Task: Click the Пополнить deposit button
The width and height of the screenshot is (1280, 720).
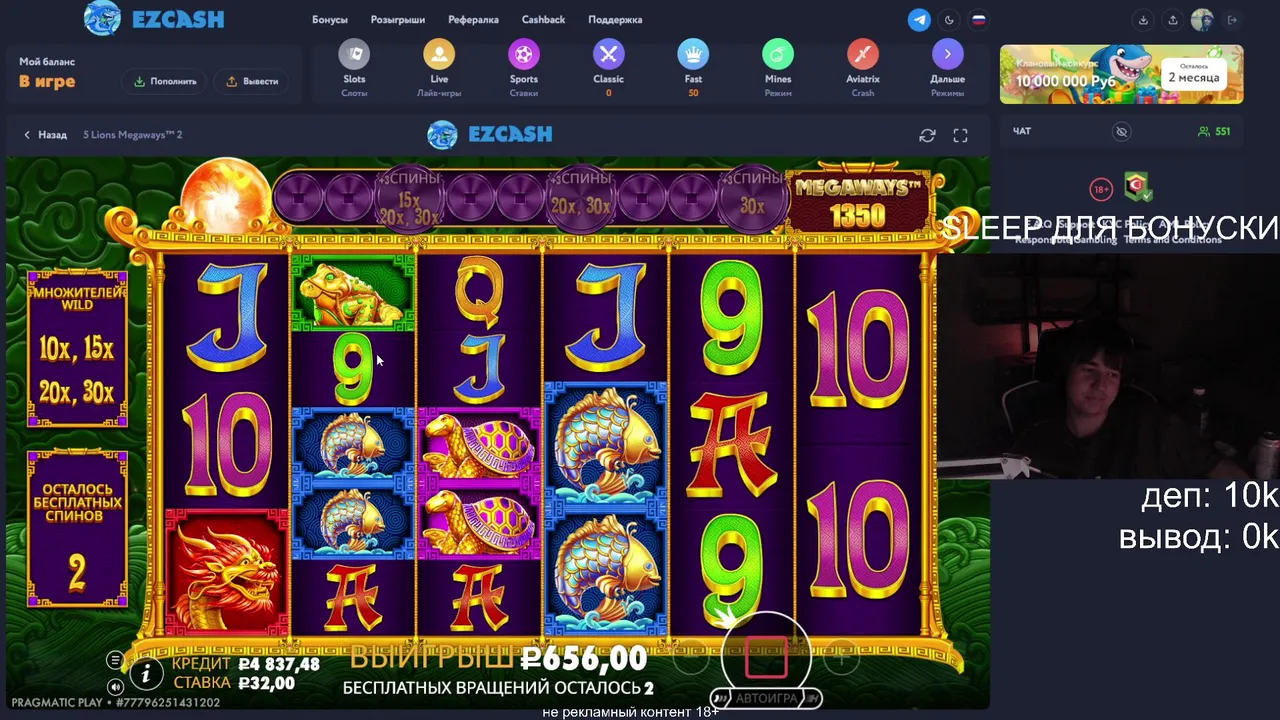Action: 166,81
